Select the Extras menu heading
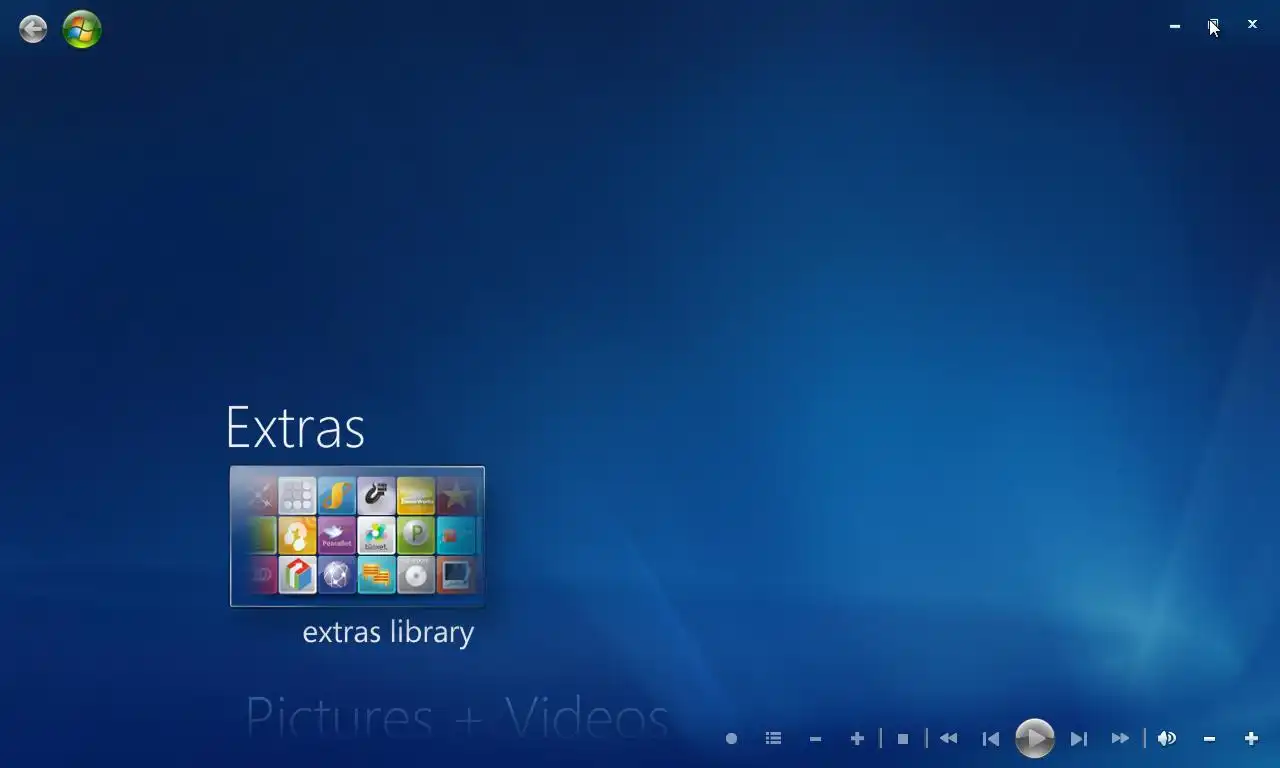 pyautogui.click(x=295, y=427)
